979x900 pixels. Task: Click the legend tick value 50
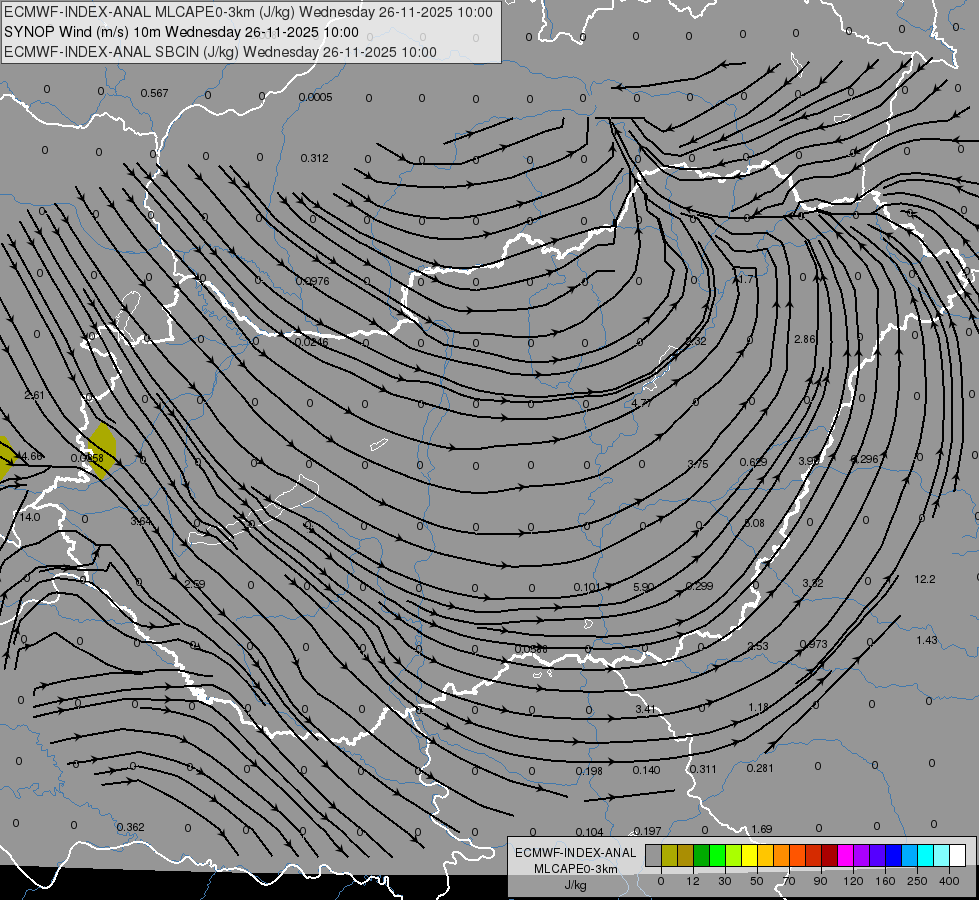click(757, 881)
